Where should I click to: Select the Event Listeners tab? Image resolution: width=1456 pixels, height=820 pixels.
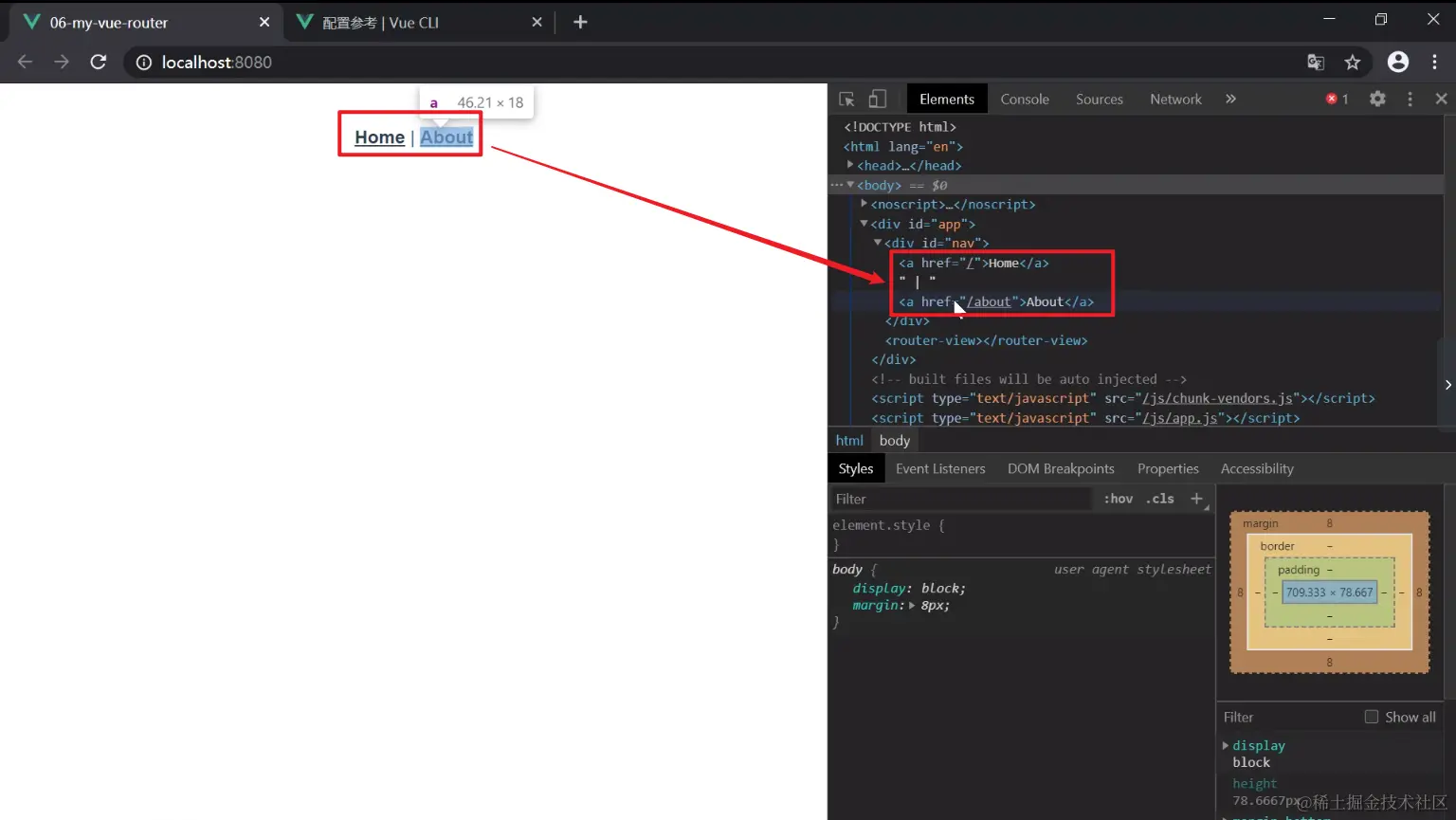[940, 468]
